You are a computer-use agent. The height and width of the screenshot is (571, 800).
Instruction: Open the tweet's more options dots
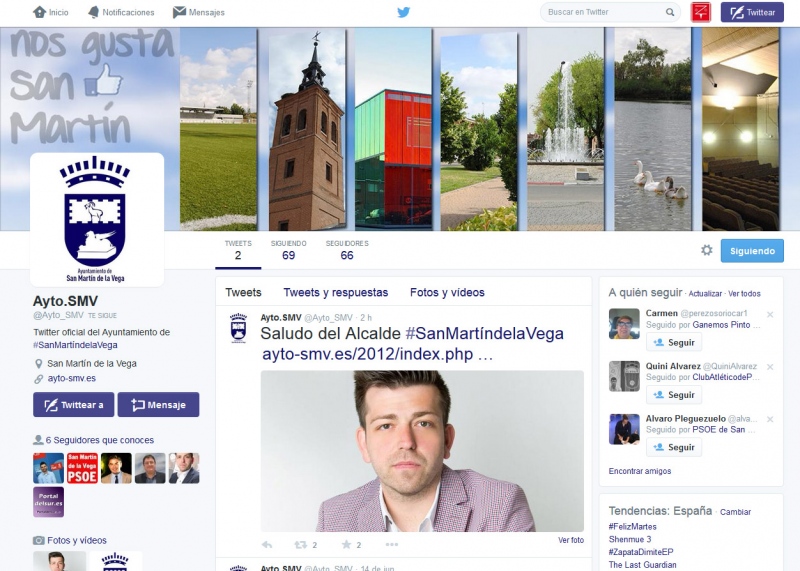tap(392, 544)
